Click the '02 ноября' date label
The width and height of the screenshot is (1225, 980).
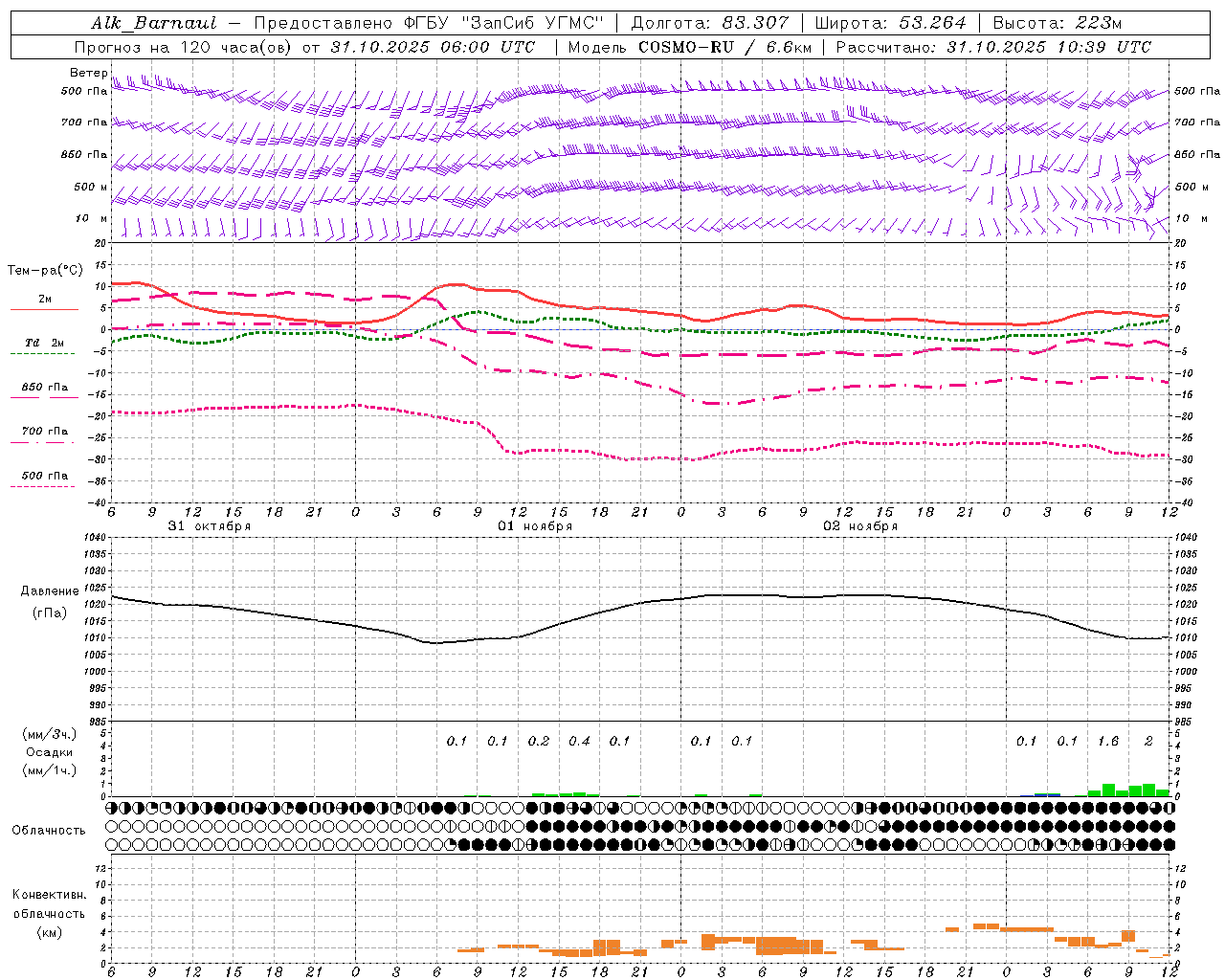pos(860,526)
